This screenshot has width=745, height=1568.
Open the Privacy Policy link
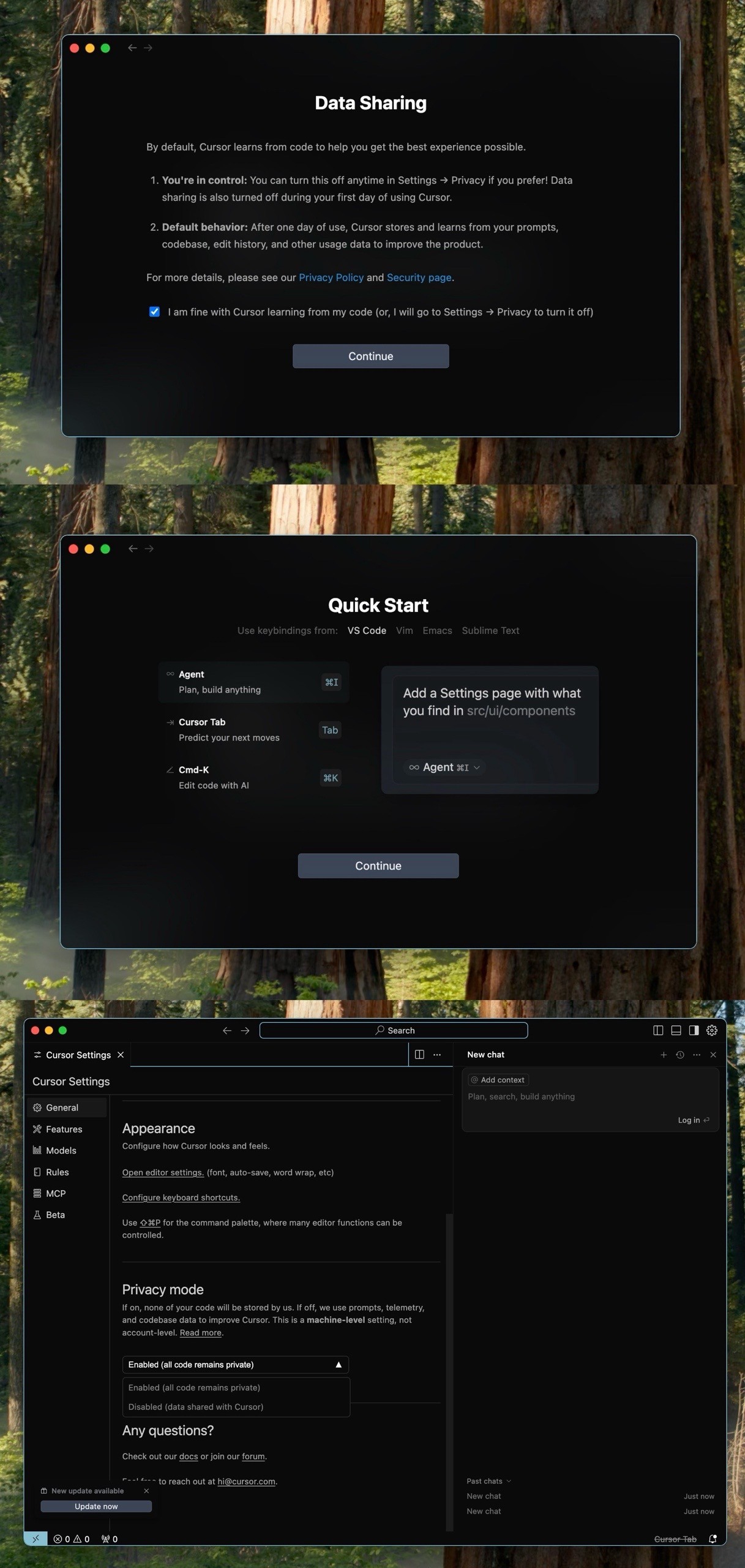click(x=331, y=277)
